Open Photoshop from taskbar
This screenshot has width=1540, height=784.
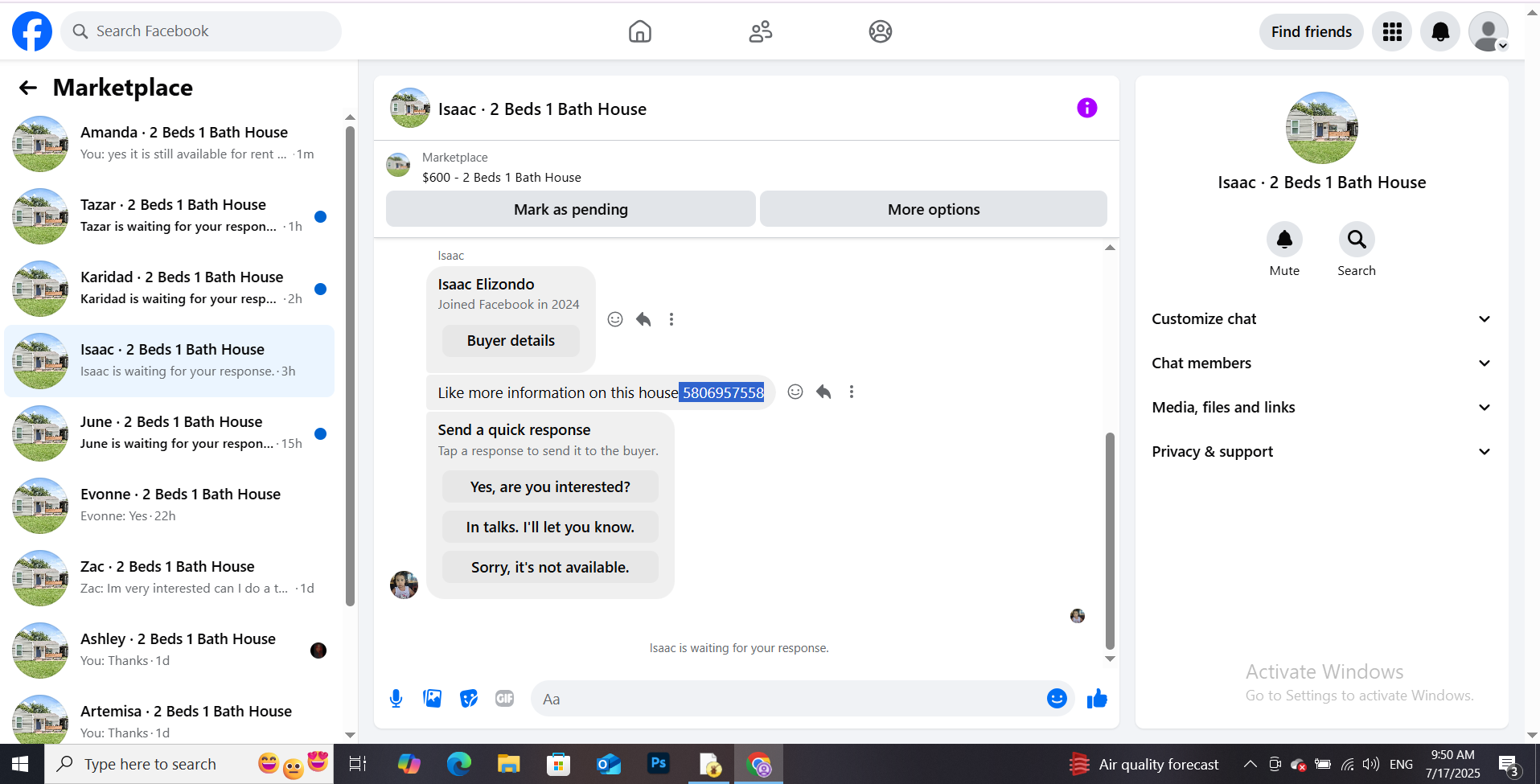pos(659,764)
